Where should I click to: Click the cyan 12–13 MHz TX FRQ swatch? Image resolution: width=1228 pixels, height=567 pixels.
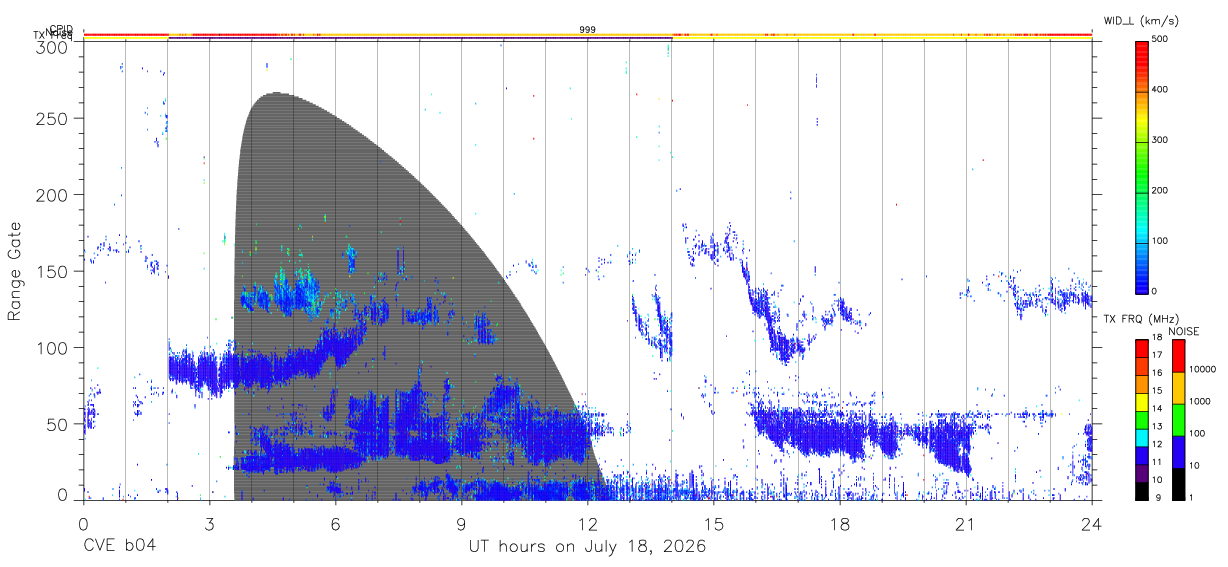[1142, 437]
